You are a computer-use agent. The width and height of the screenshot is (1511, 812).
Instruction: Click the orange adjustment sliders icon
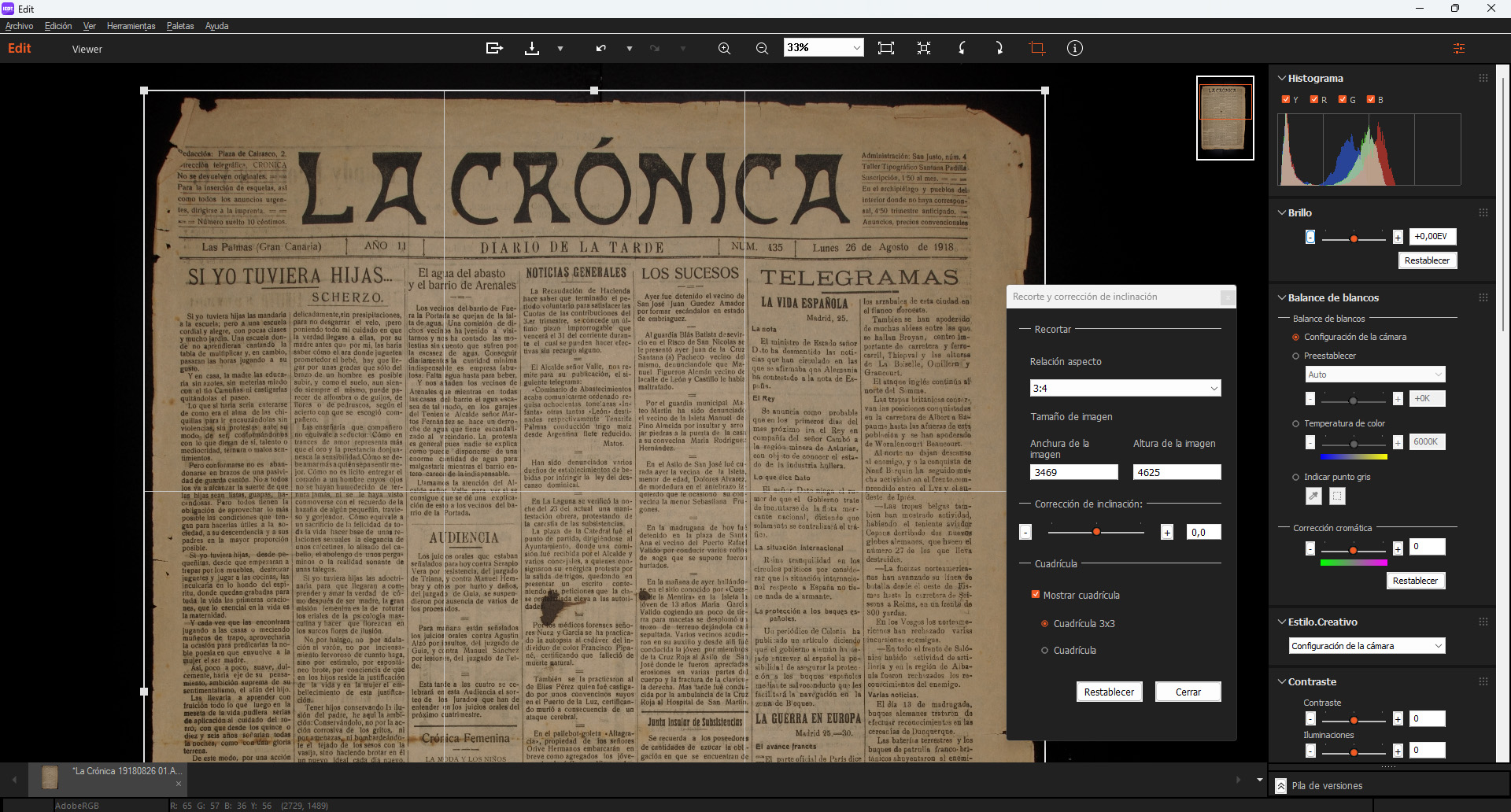click(1459, 48)
